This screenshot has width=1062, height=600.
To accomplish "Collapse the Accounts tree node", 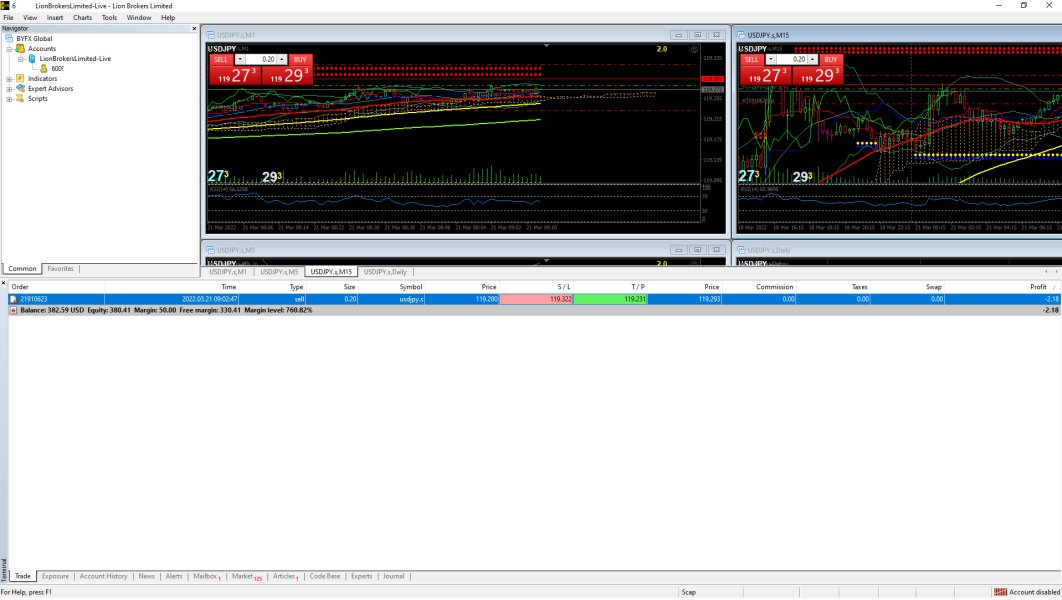I will [x=9, y=49].
